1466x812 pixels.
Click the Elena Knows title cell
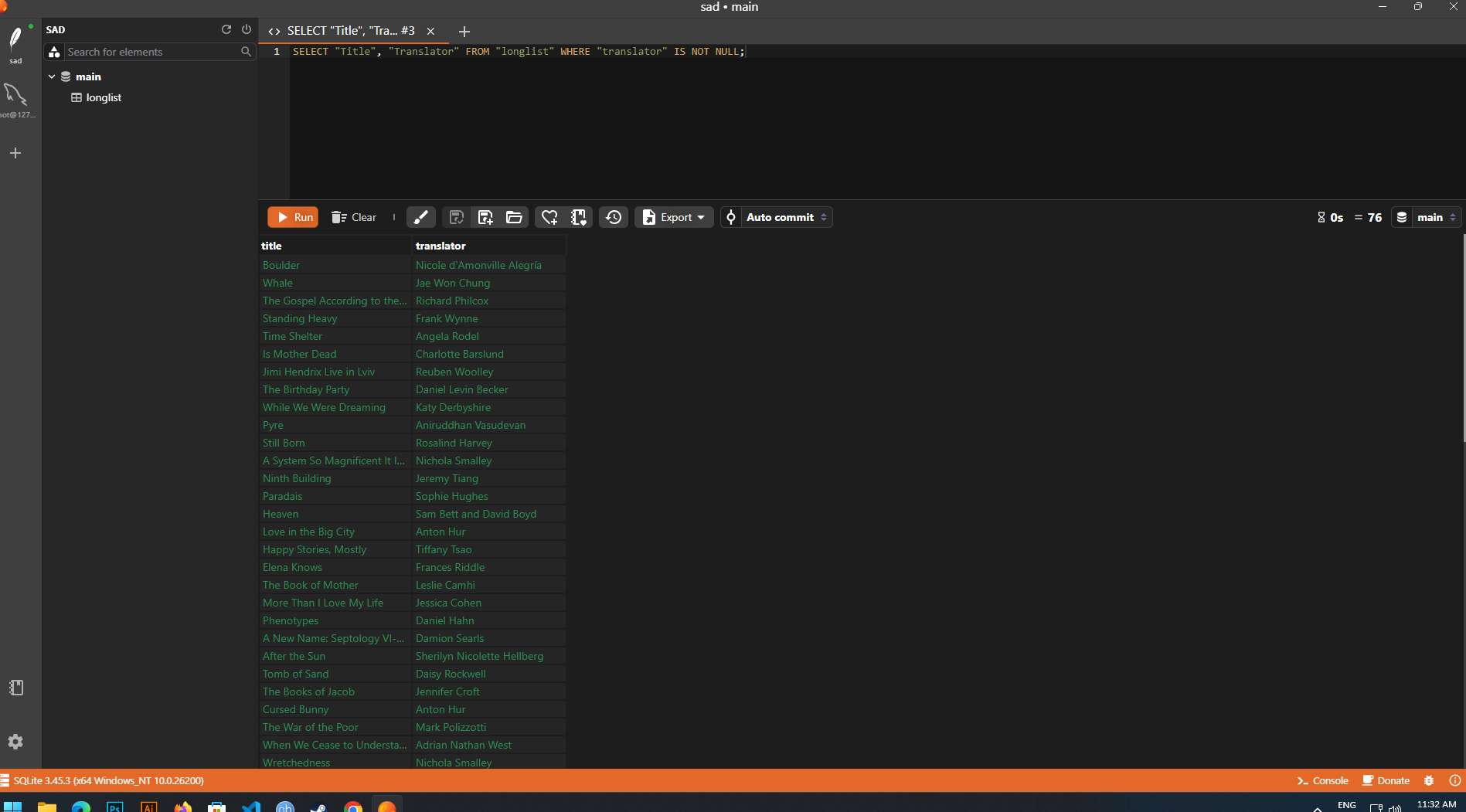(335, 567)
